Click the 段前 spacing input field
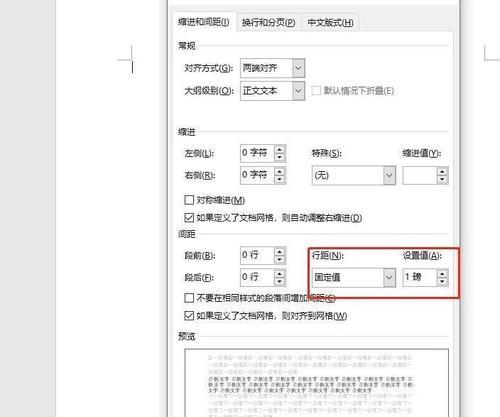This screenshot has height=417, width=500. (x=257, y=255)
